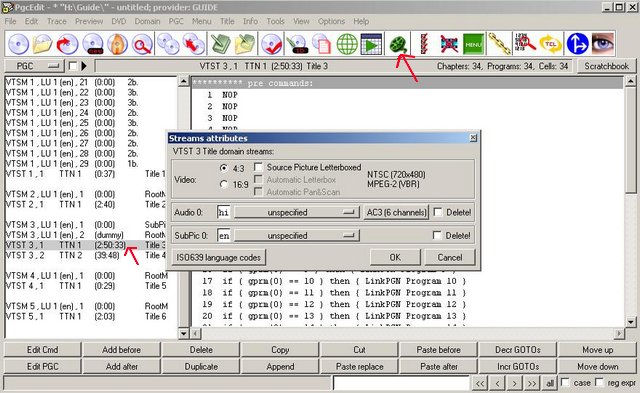Click the green film reel streams icon
Viewport: 640px width, 393px height.
398,44
